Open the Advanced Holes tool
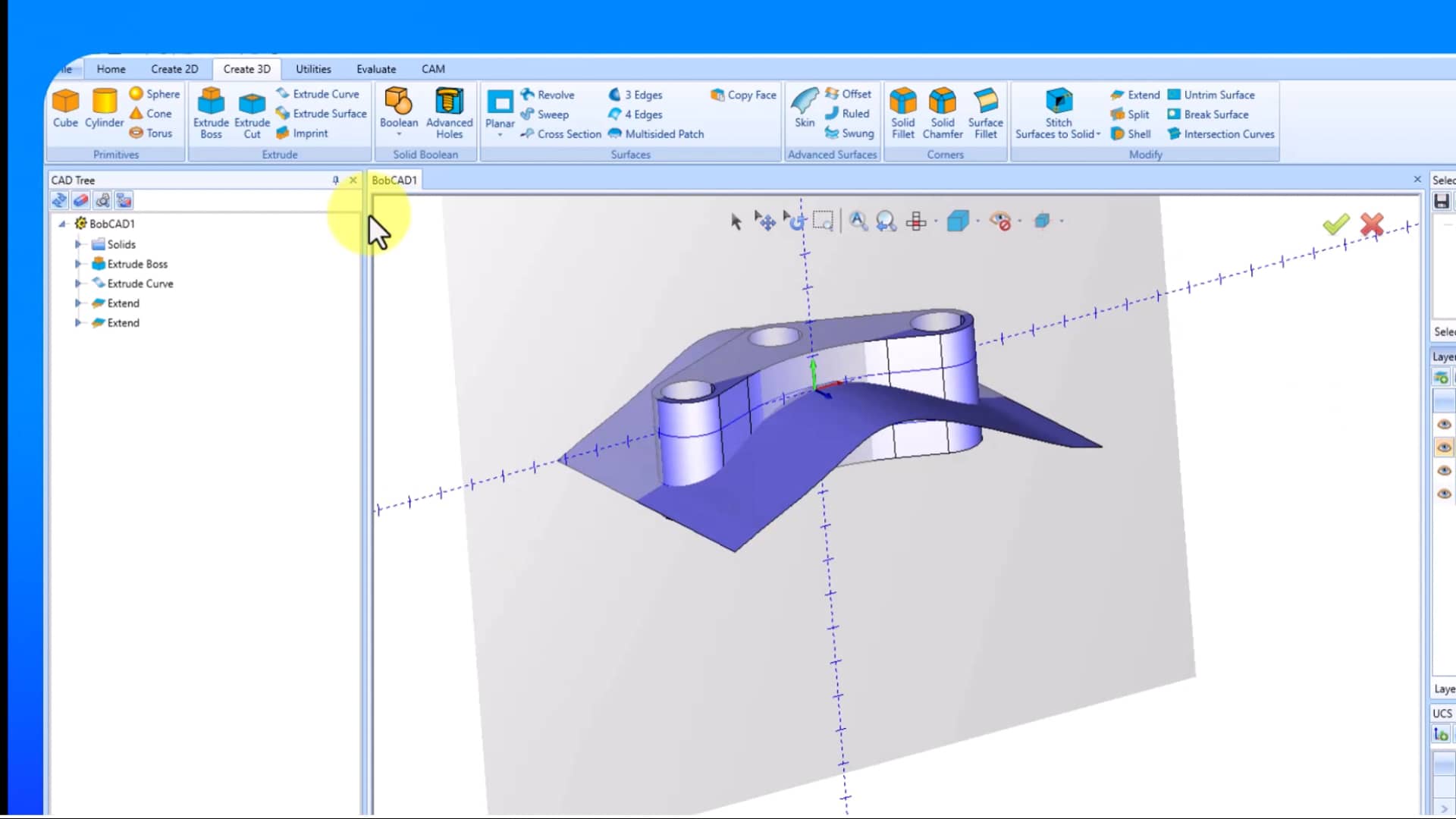 [x=449, y=113]
